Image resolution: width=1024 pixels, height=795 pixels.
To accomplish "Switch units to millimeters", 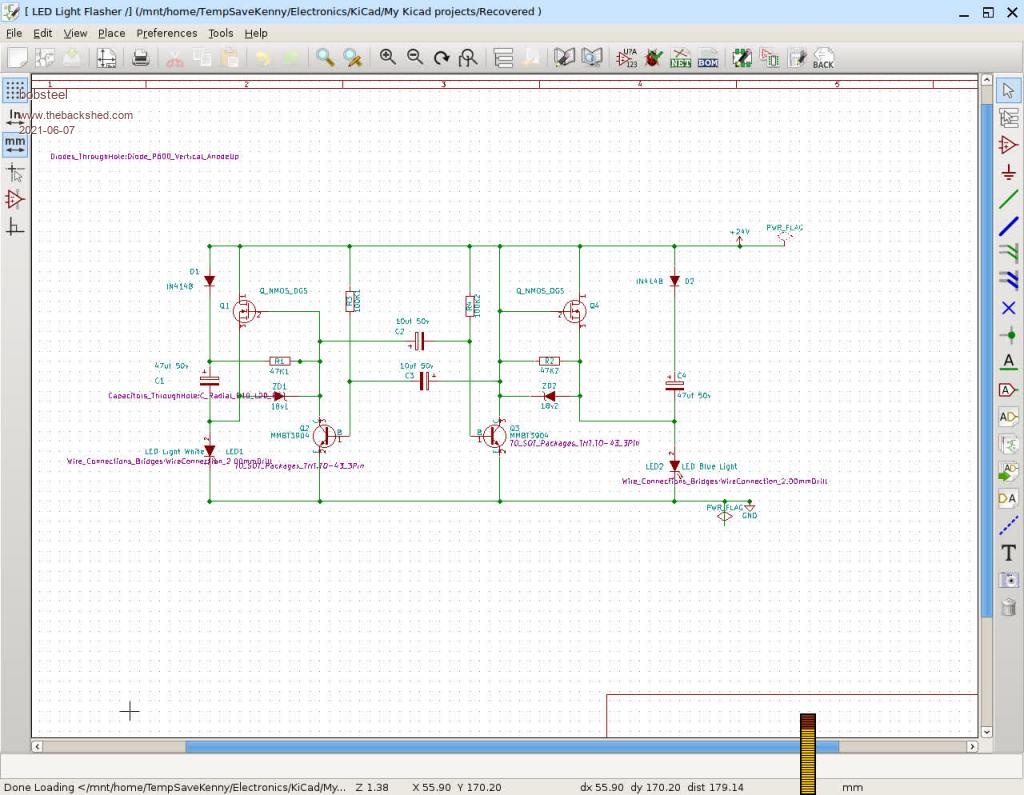I will [15, 144].
